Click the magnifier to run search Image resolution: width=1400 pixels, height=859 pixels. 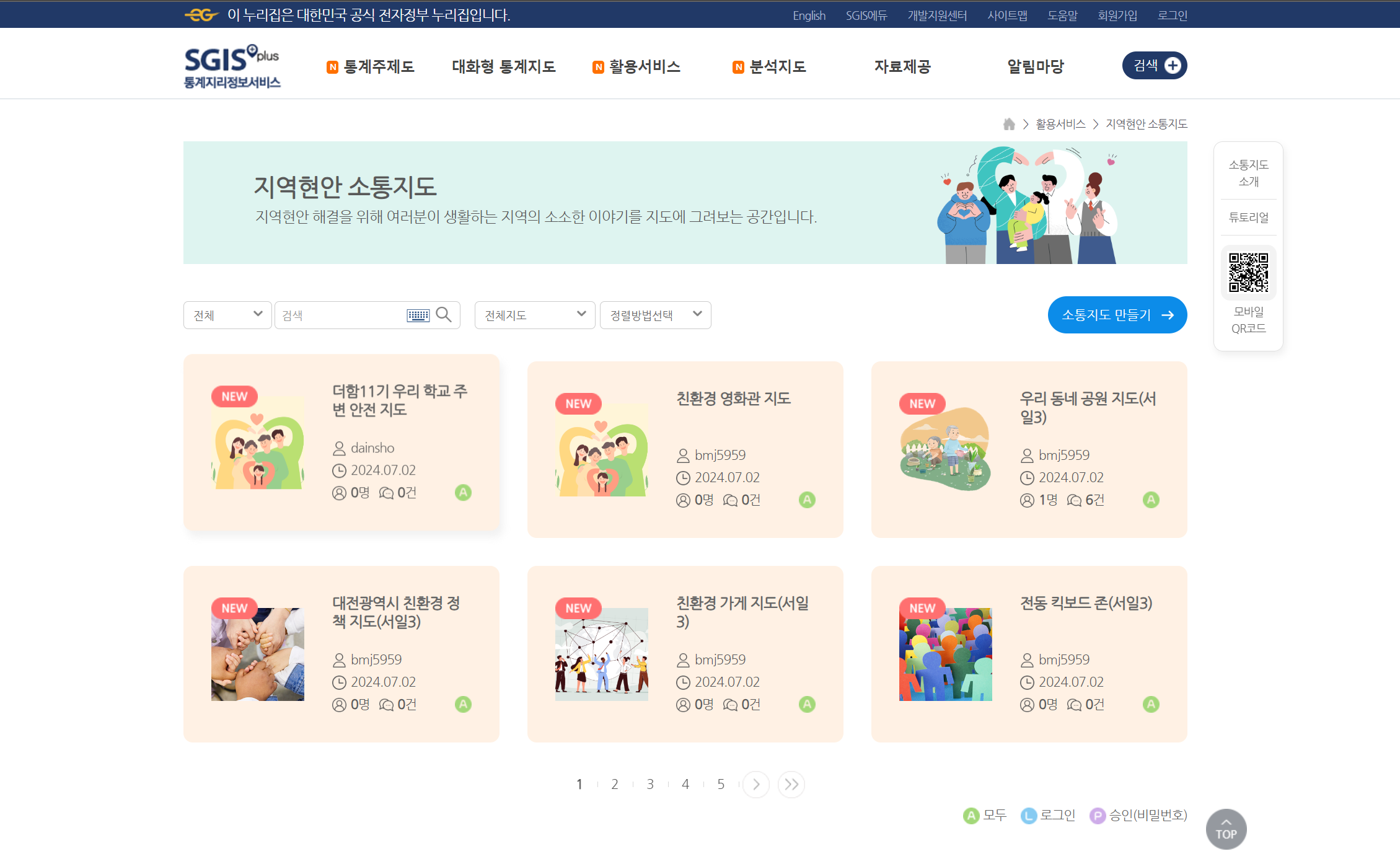pos(444,315)
